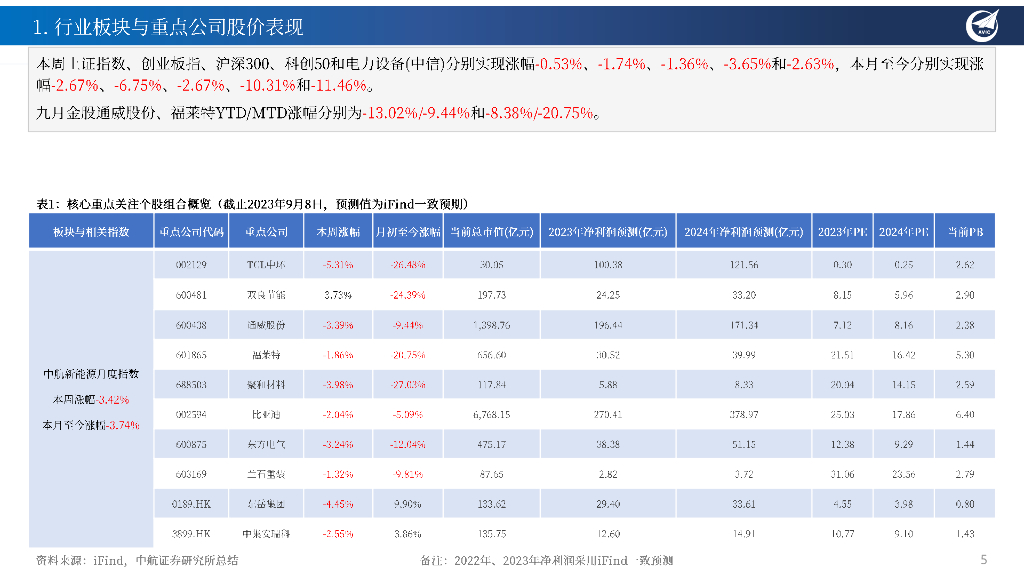Image resolution: width=1024 pixels, height=576 pixels.
Task: Click stock code 600875
Action: (x=191, y=444)
